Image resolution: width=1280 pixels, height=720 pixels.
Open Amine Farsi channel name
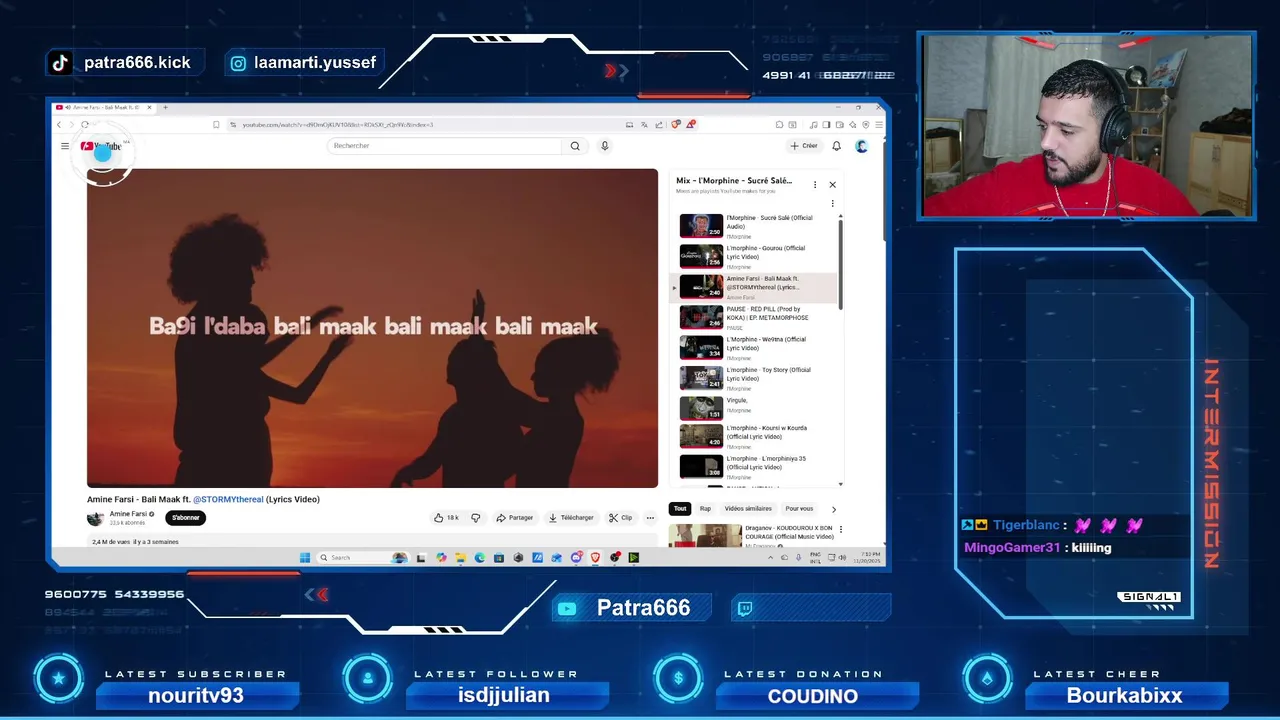(x=128, y=514)
